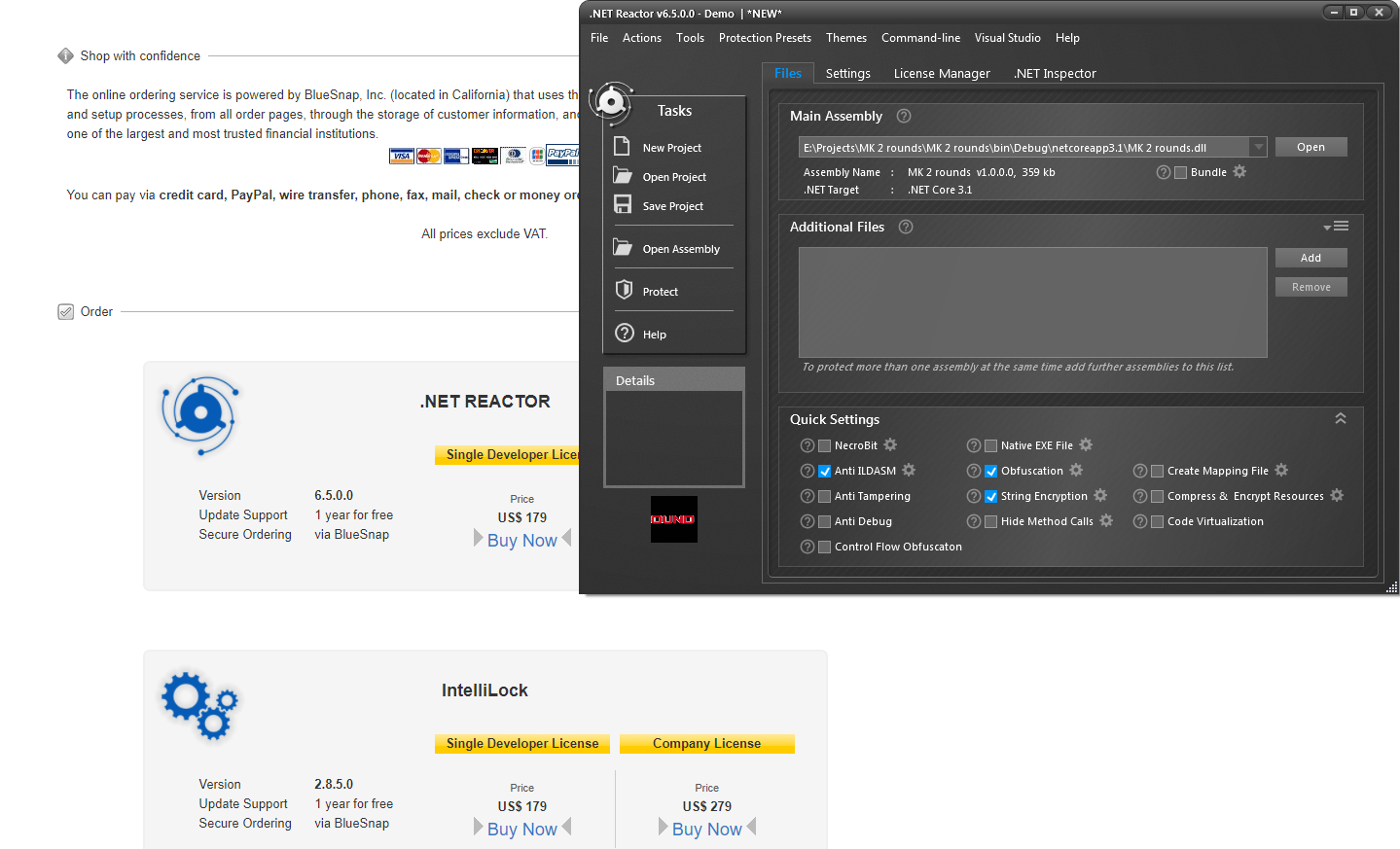This screenshot has width=1400, height=849.
Task: Open the Visual Studio menu
Action: [x=1008, y=38]
